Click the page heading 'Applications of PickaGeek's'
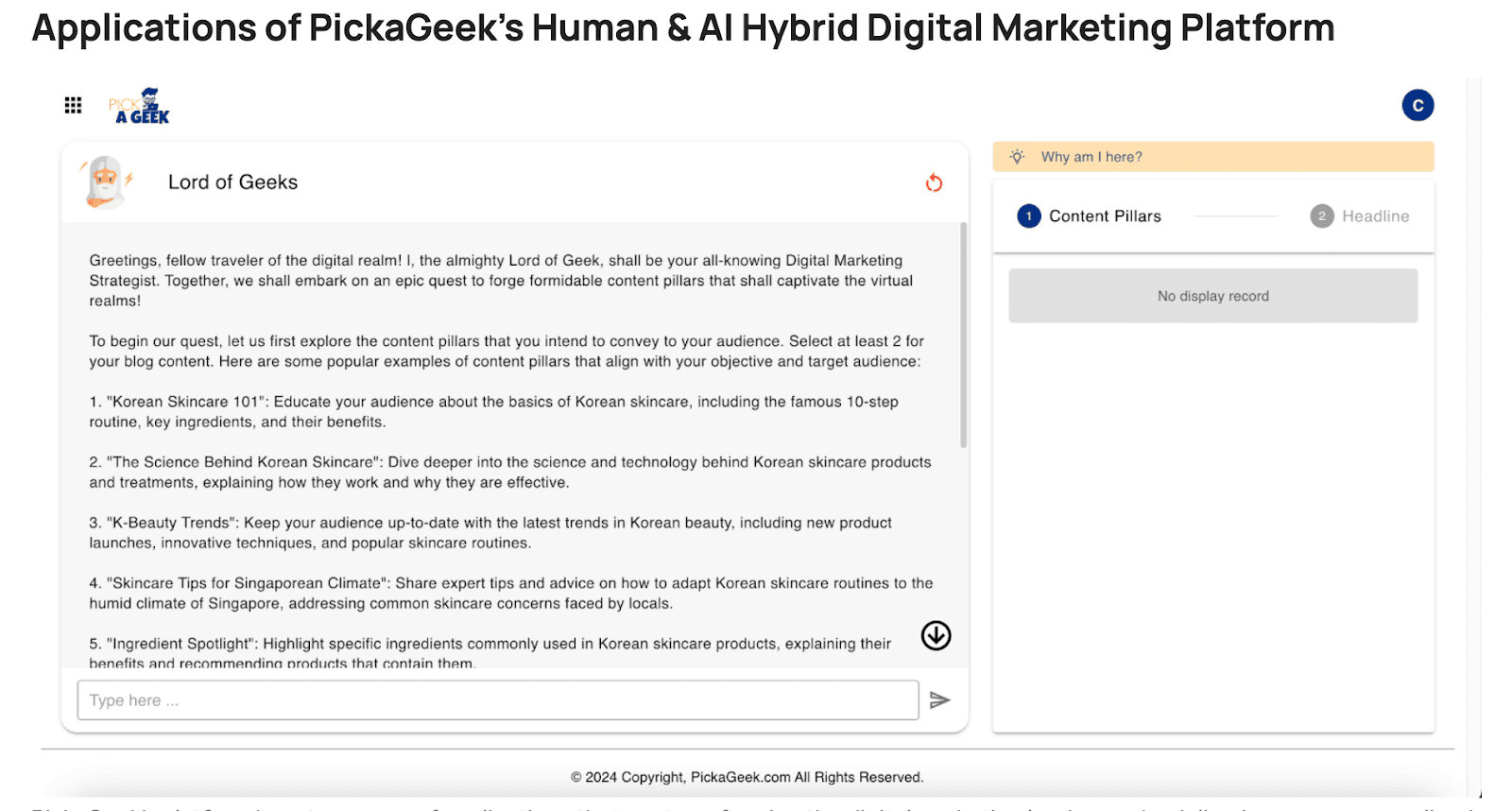Screen dimensions: 1512x811 [278, 28]
